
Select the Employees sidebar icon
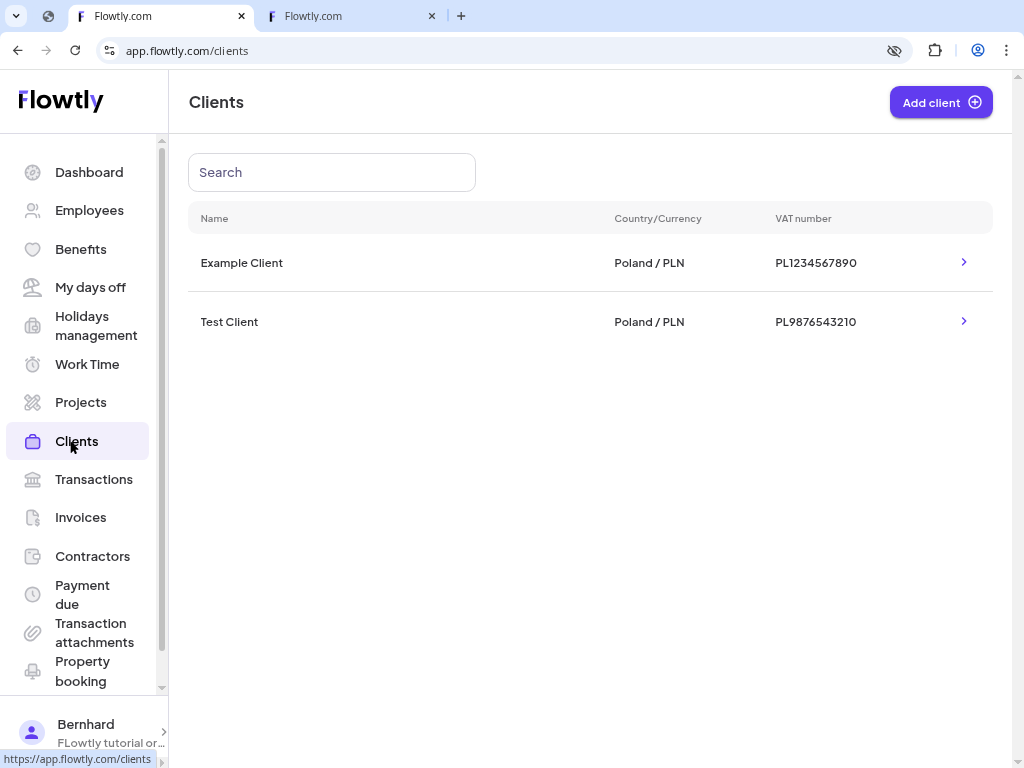(32, 210)
